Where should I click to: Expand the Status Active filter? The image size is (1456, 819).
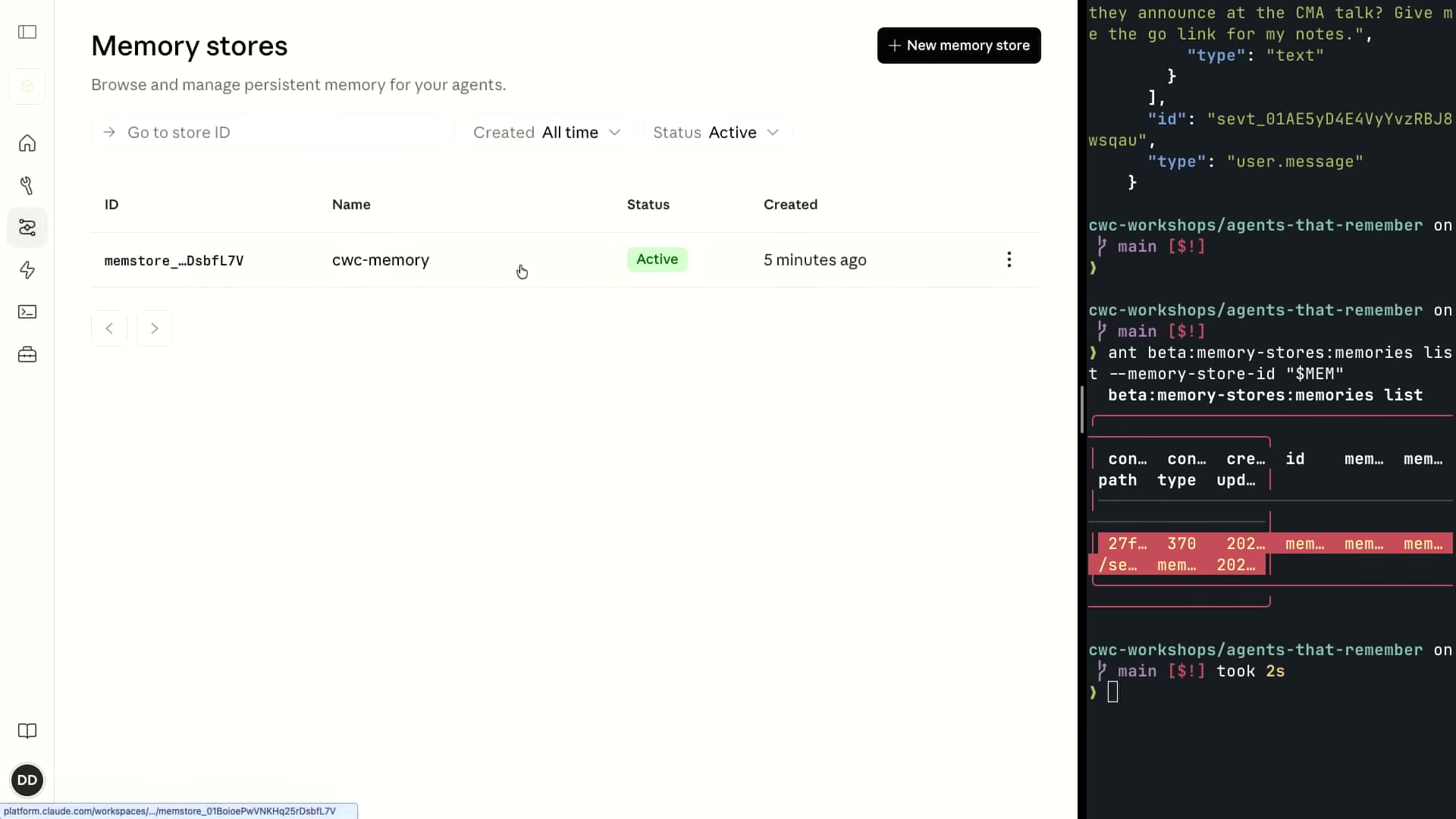[x=717, y=133]
